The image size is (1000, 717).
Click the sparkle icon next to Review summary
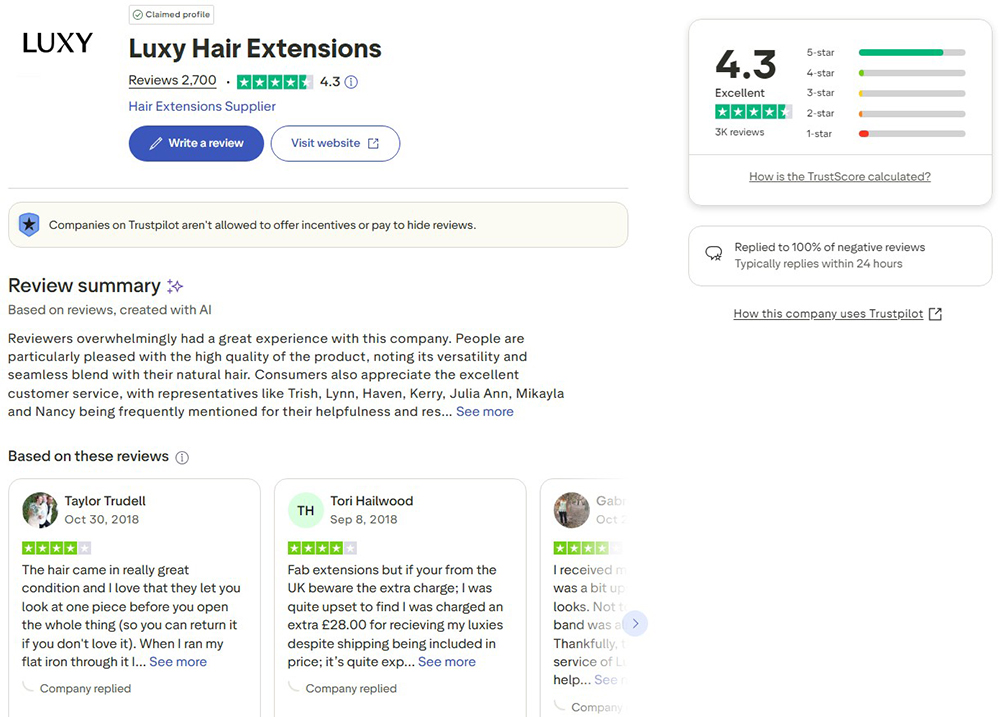click(x=176, y=285)
